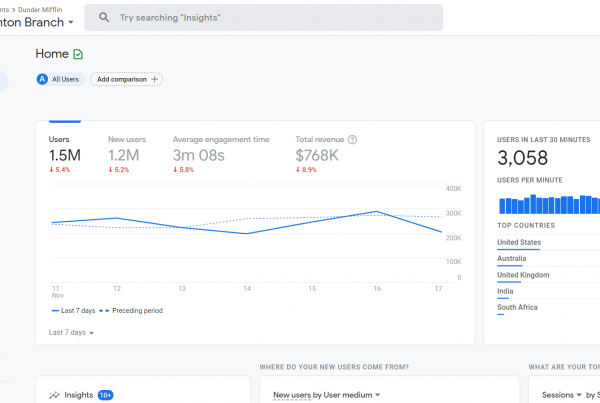Screen dimensions: 600x403
Task: Select the New users metric tab
Action: click(x=127, y=154)
